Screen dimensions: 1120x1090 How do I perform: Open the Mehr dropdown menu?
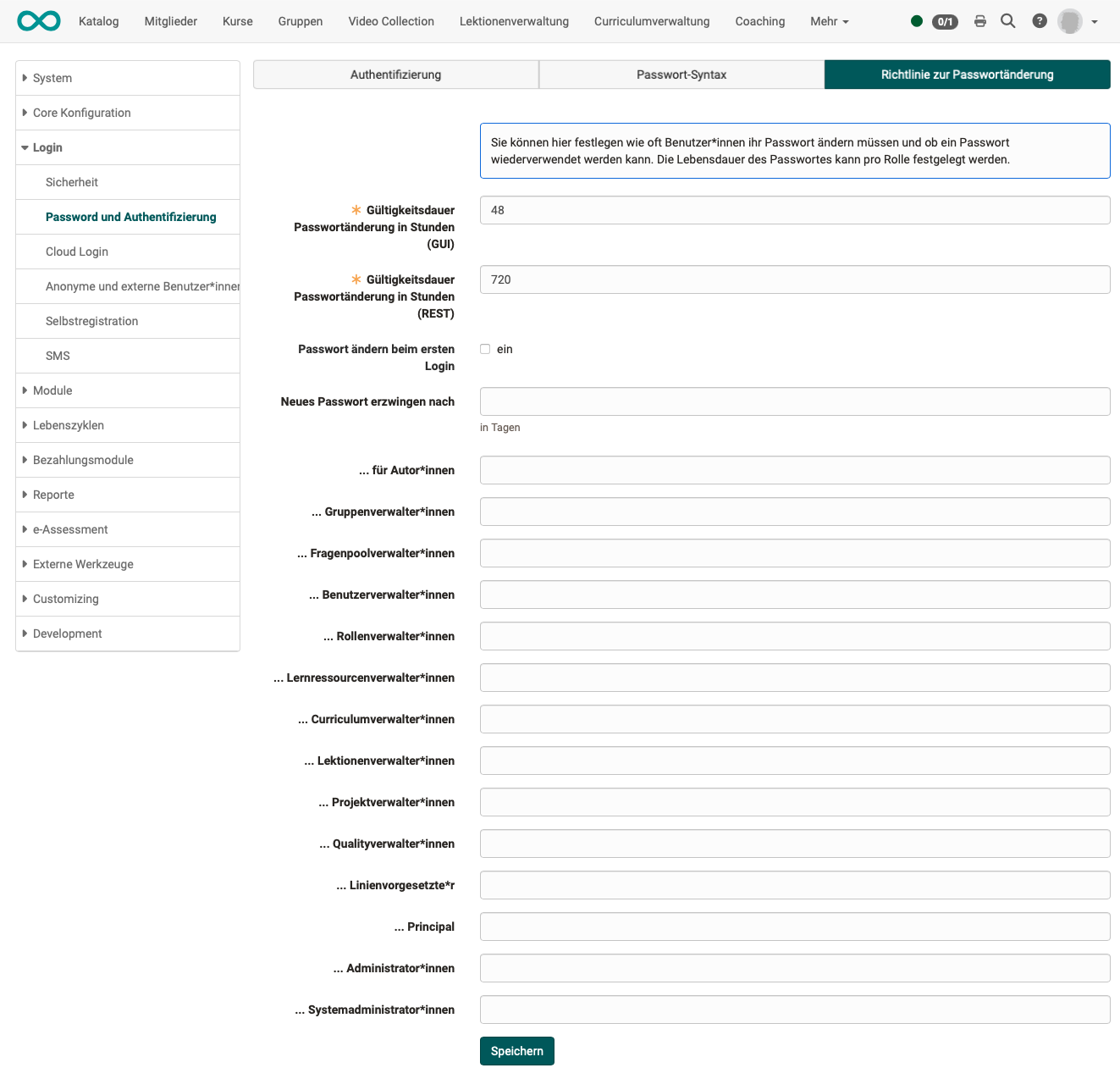828,21
